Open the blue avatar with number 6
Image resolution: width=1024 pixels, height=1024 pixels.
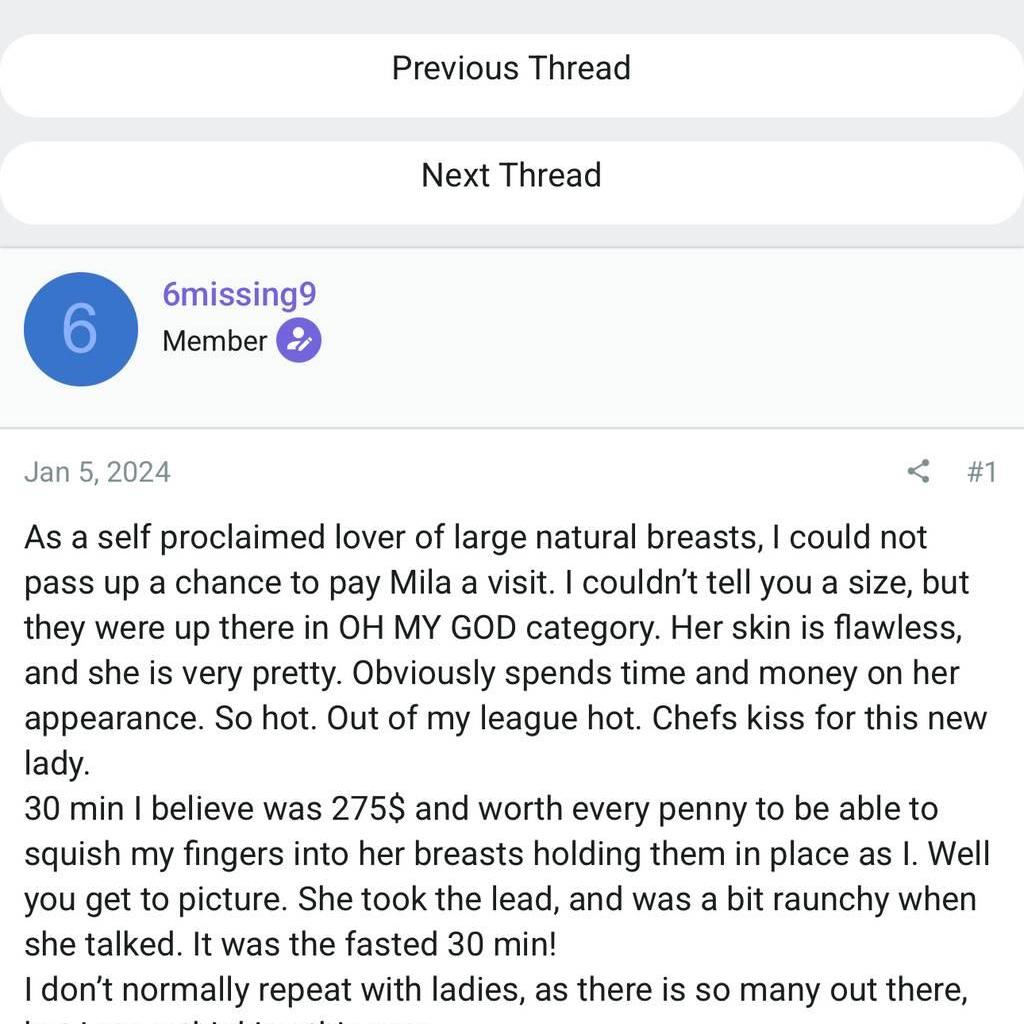[x=80, y=329]
